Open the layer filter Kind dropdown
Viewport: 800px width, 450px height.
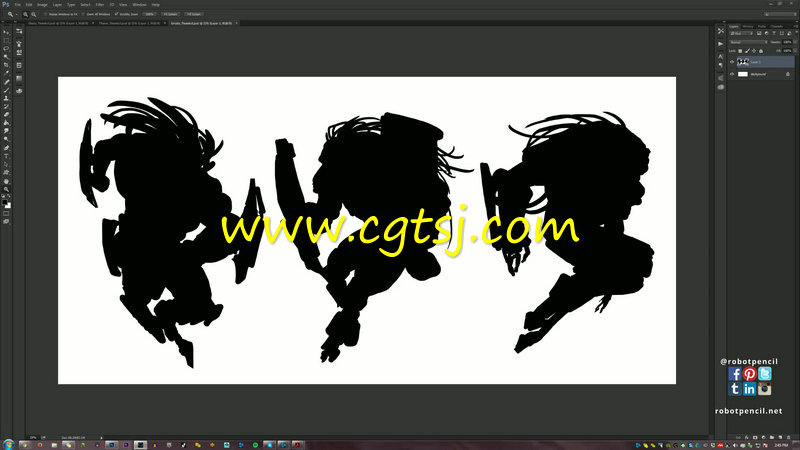pyautogui.click(x=741, y=33)
